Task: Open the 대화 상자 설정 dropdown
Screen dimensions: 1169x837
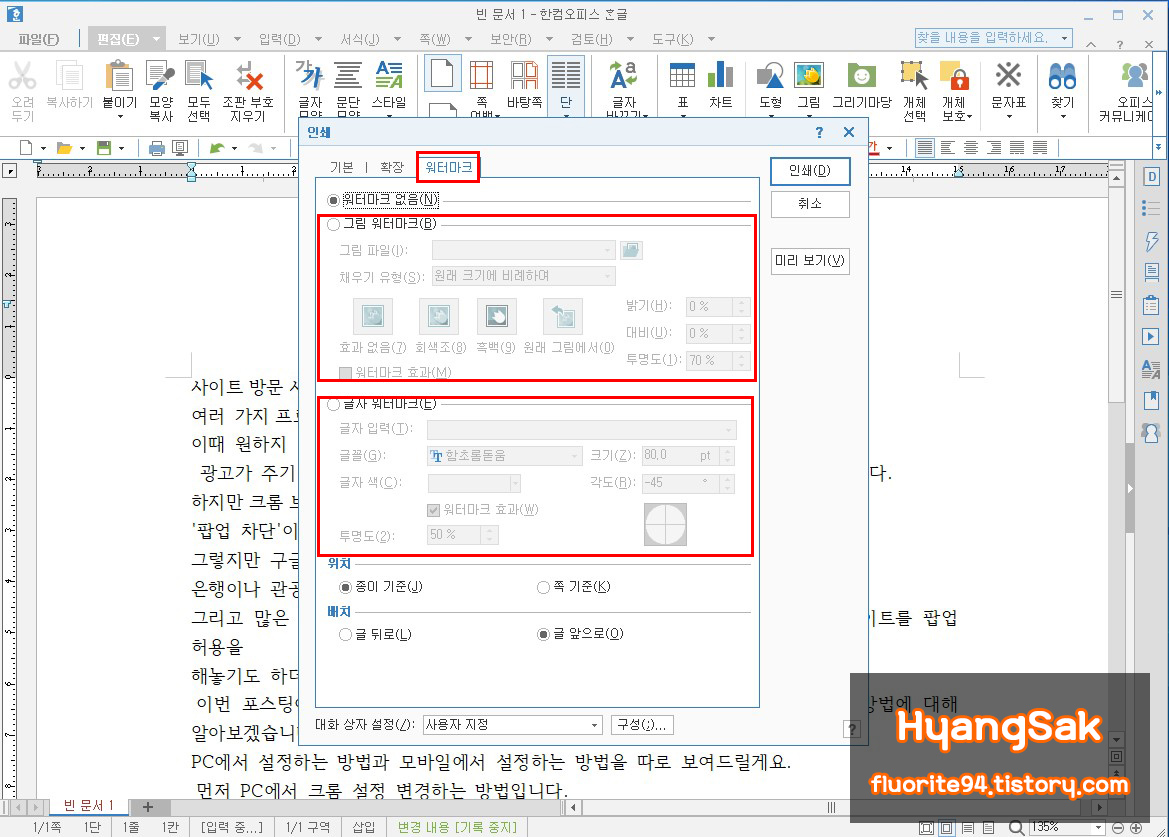Action: 594,725
